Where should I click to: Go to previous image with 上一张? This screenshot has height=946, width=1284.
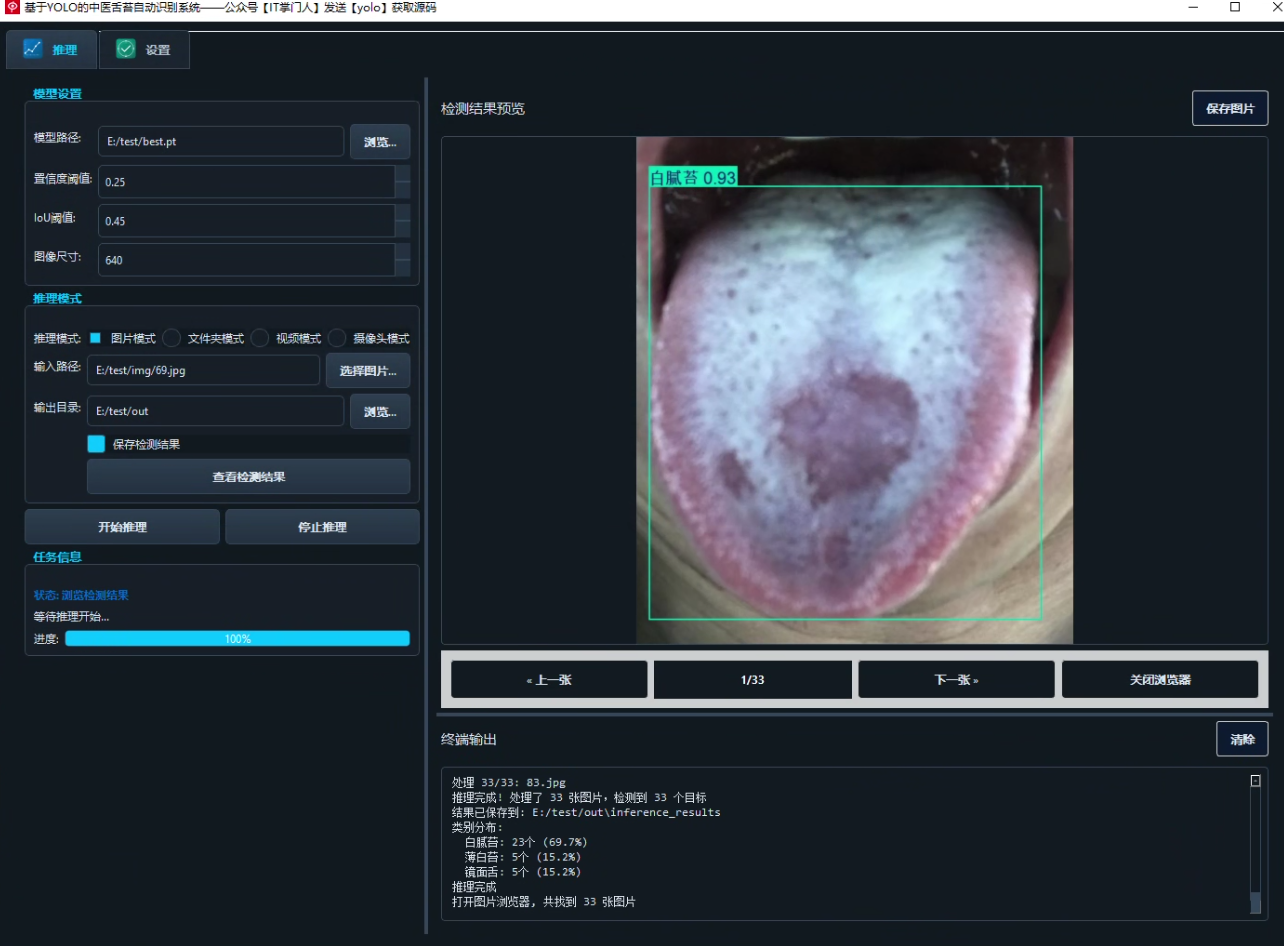coord(549,680)
